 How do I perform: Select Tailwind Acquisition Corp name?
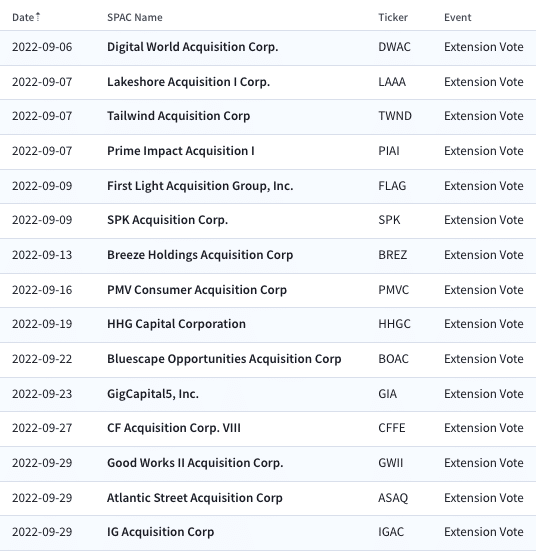179,116
